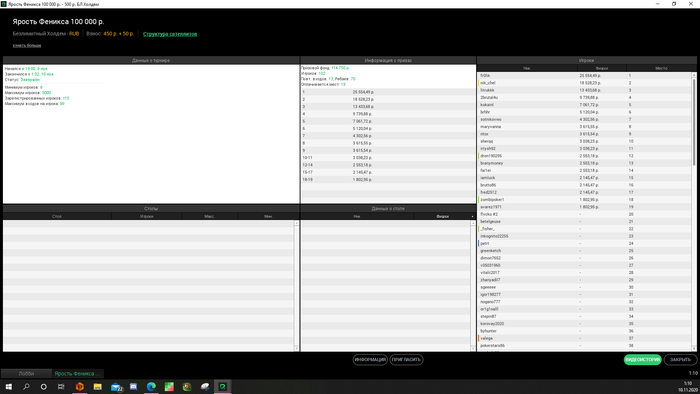
Task: Open Windows Start menu
Action: pyautogui.click(x=8, y=387)
